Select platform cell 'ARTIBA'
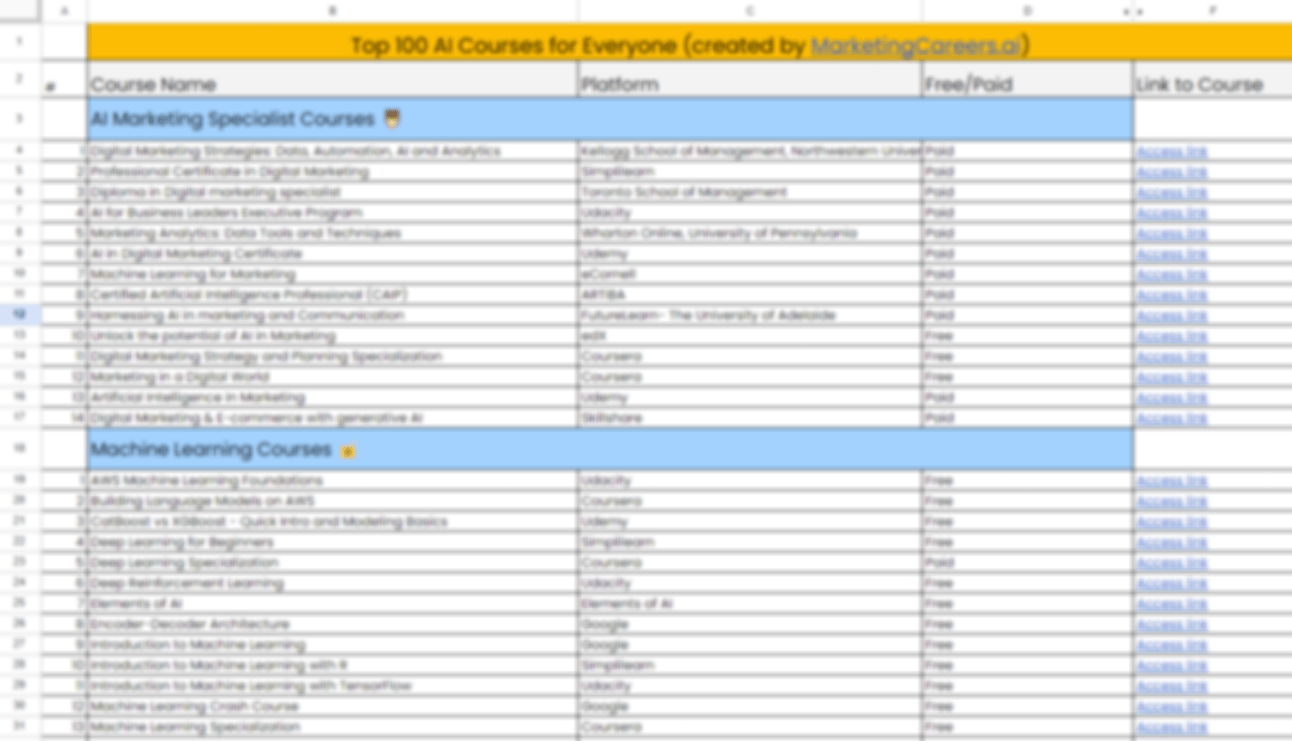This screenshot has width=1292, height=741. (750, 295)
